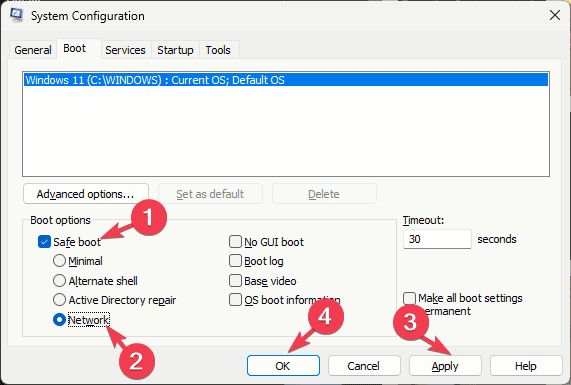Switch to the General tab
571x385 pixels.
33,50
